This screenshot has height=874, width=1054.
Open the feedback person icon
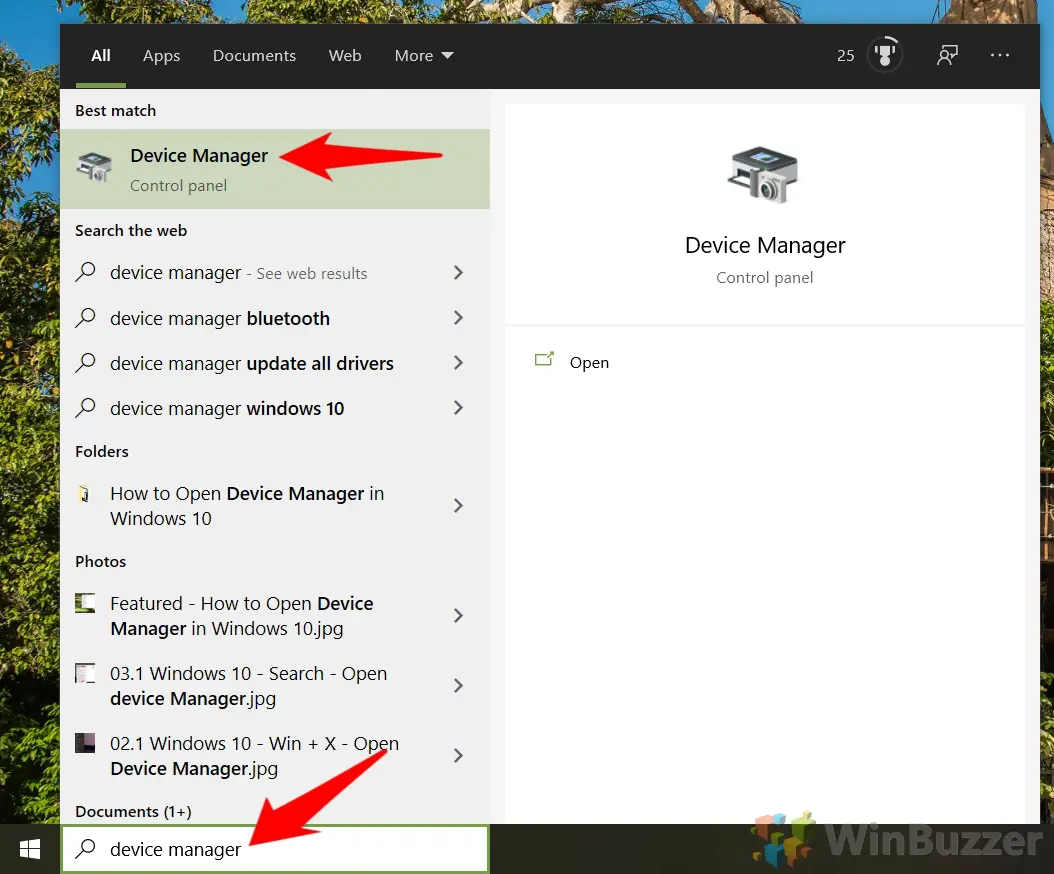pyautogui.click(x=947, y=55)
